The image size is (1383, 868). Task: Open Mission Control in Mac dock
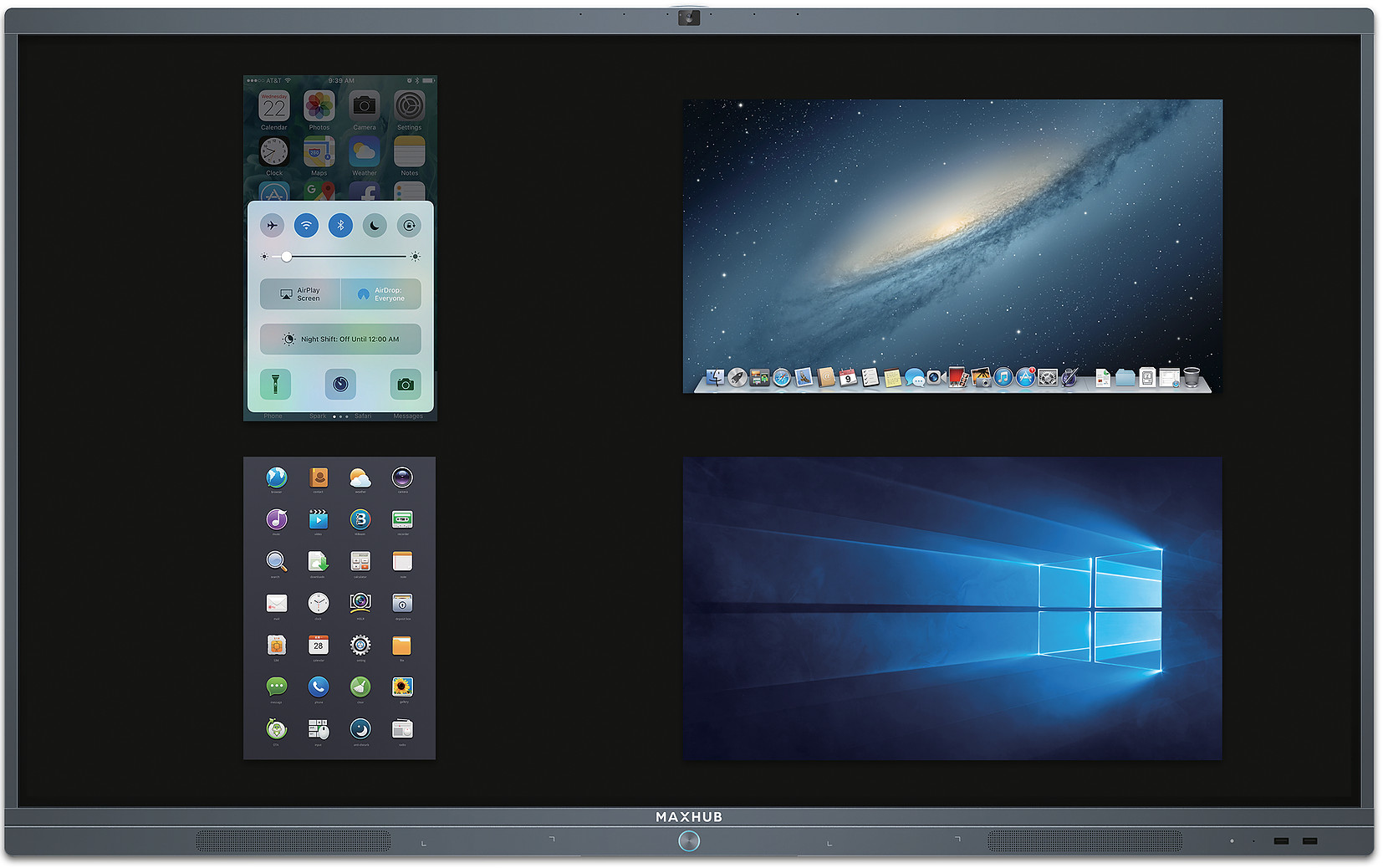(759, 377)
